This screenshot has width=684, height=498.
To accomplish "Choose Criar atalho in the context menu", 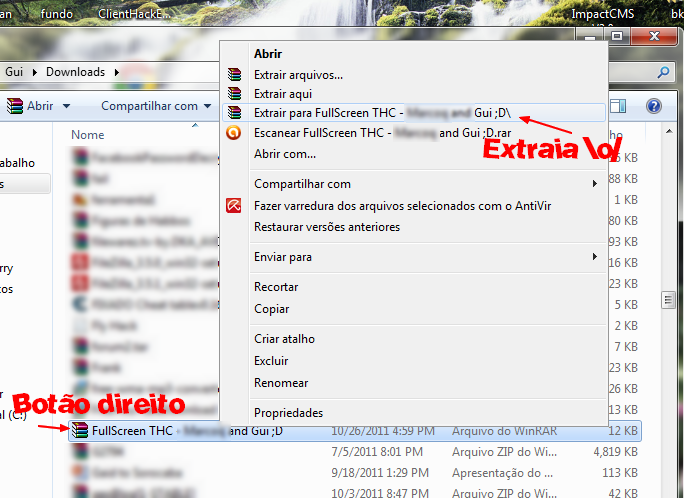I will click(284, 339).
